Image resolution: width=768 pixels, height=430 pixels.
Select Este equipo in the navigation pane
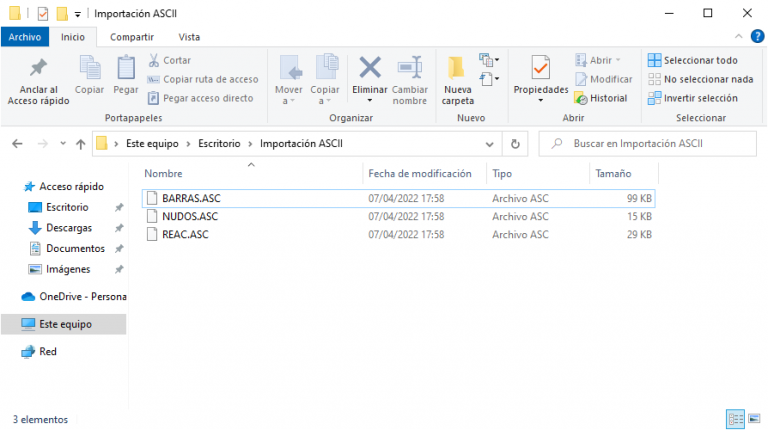[64, 324]
